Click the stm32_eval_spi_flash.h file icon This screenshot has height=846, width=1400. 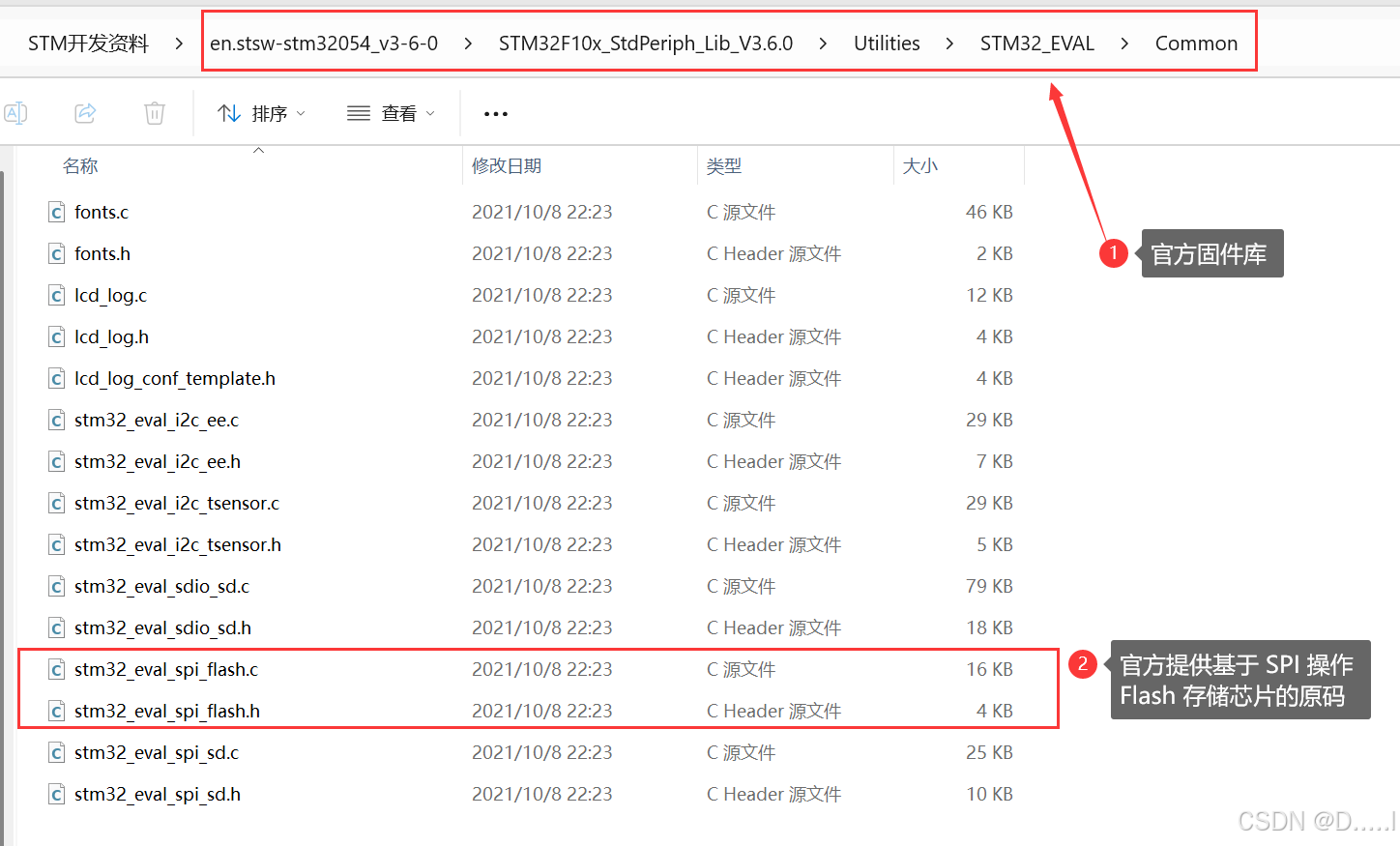(57, 711)
